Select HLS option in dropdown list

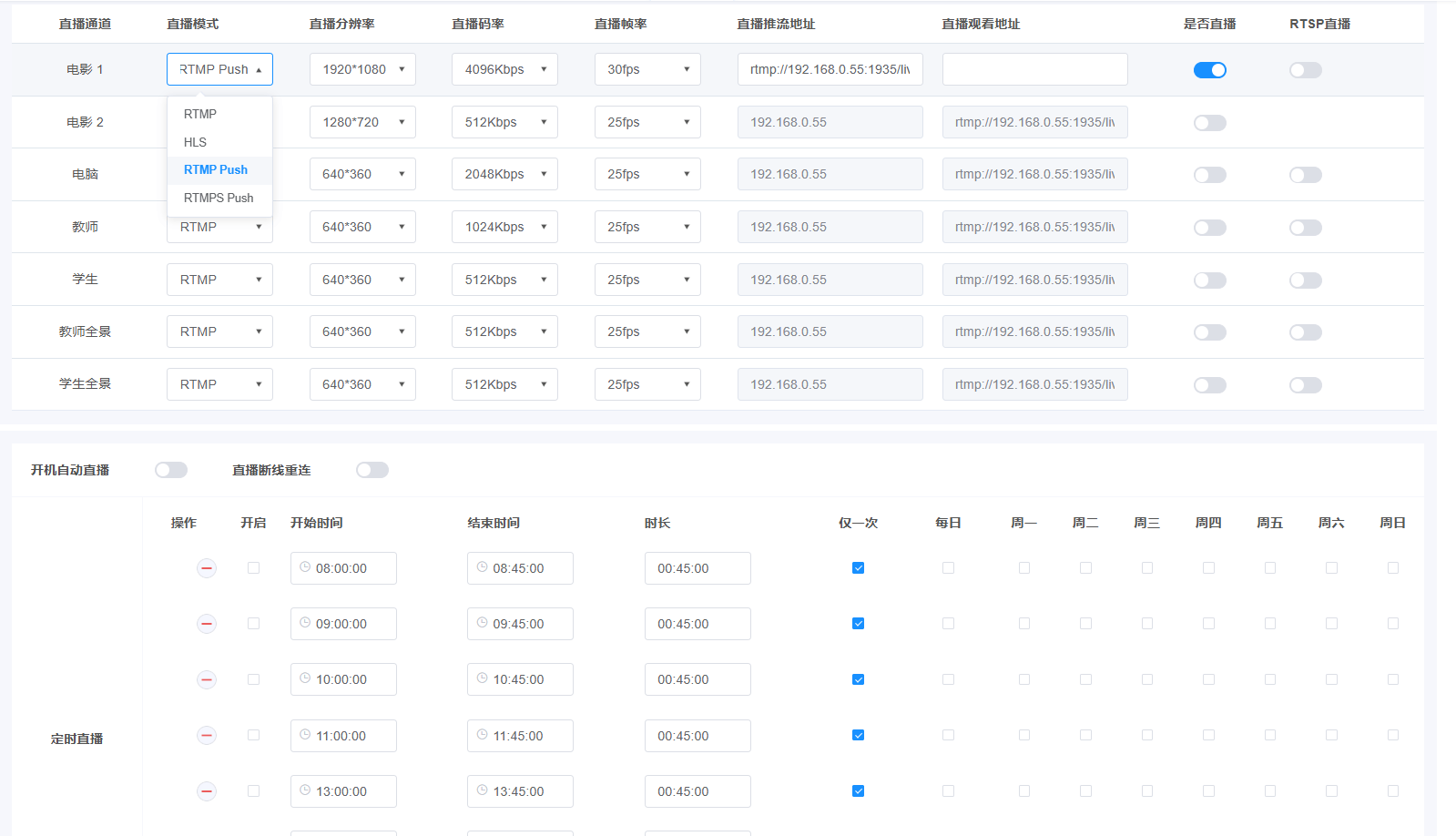pos(219,142)
